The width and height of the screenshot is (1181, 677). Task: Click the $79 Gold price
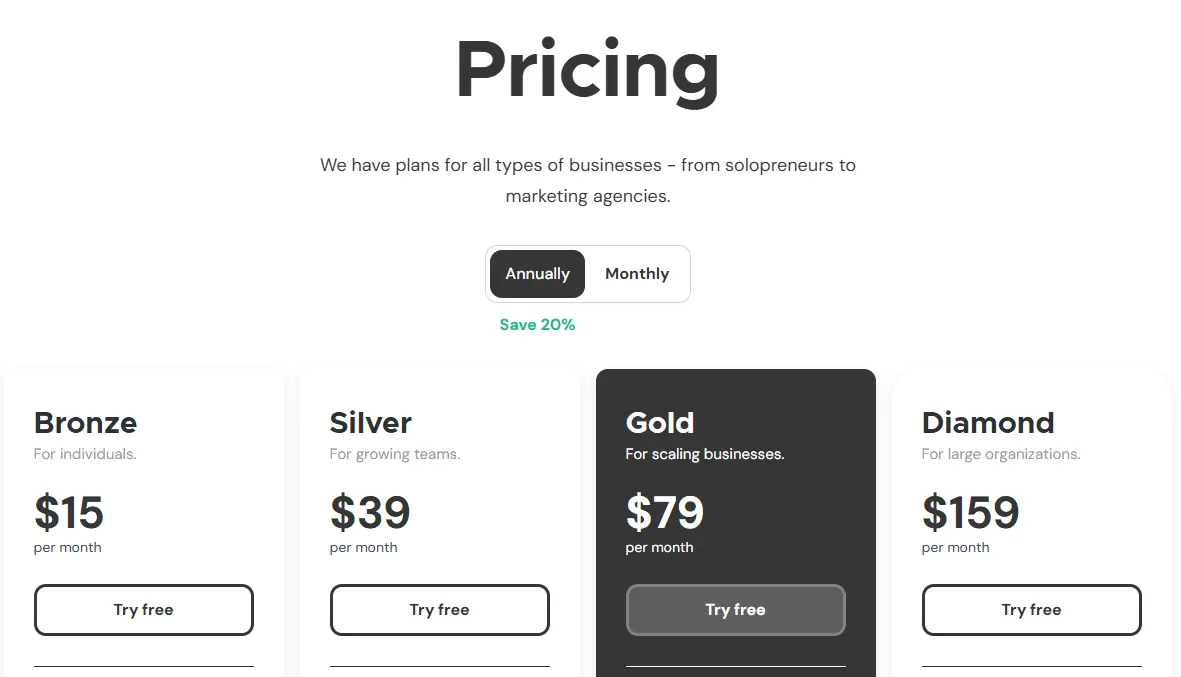click(663, 513)
